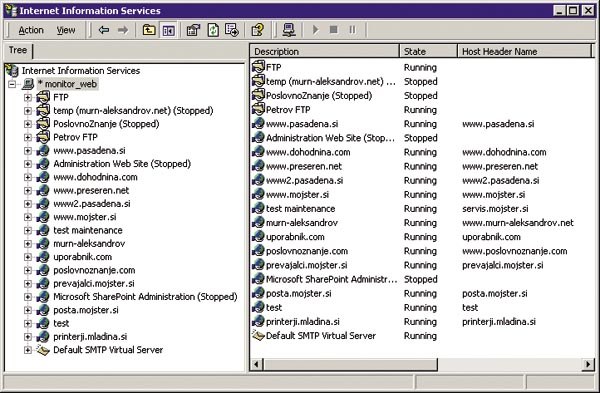
Task: Click posta.mojster.si icon in Description list
Action: tap(258, 293)
